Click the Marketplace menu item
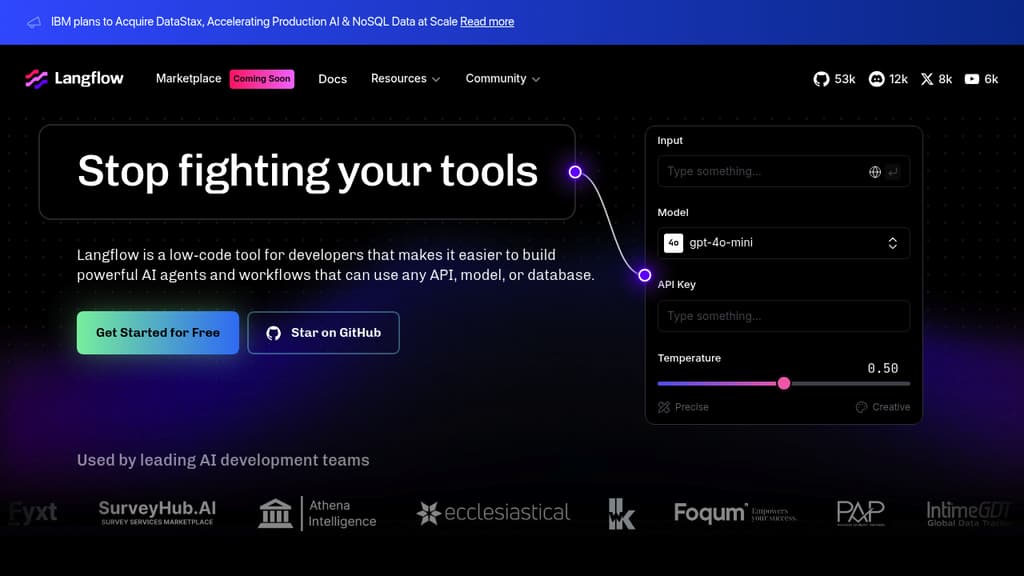This screenshot has width=1024, height=576. [x=188, y=78]
